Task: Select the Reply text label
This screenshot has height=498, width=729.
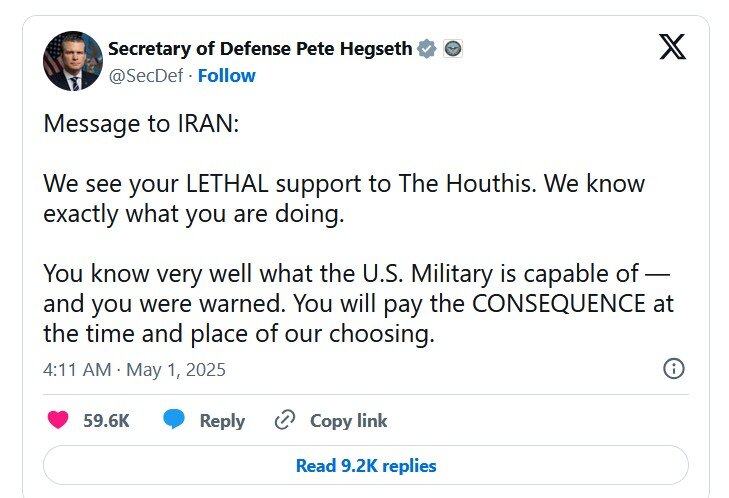Action: tap(222, 421)
